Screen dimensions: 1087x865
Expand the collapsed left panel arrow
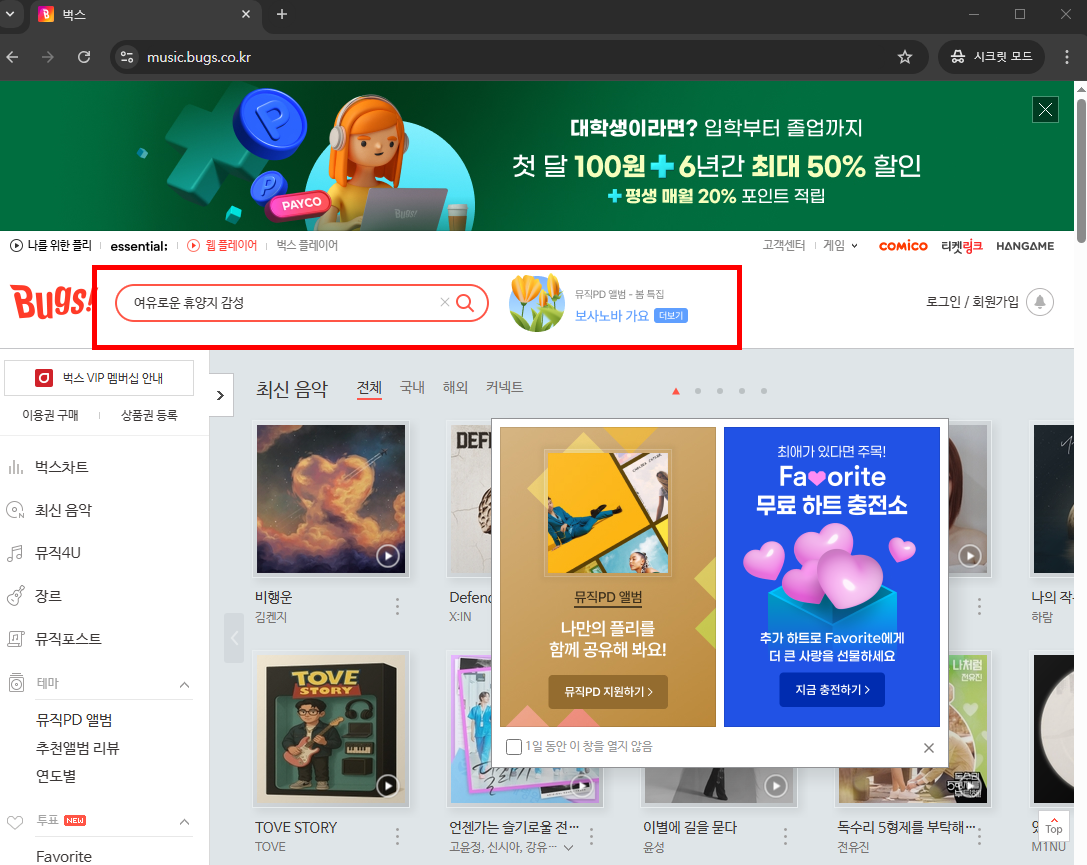(219, 394)
